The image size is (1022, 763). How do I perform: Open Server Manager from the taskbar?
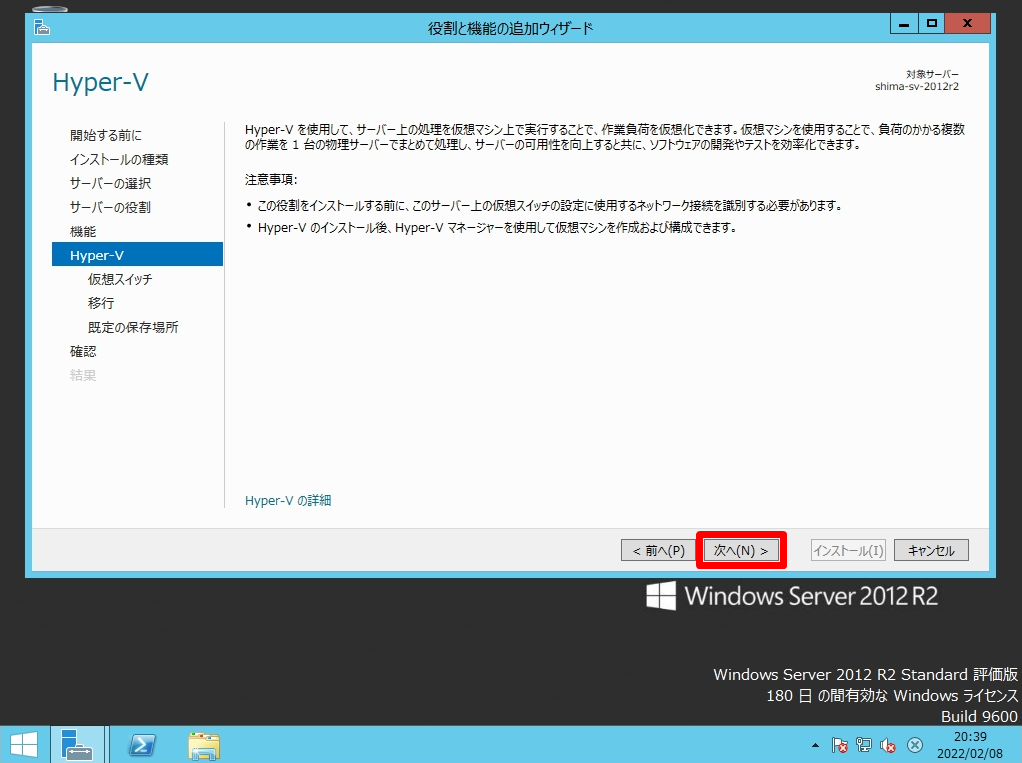[x=77, y=744]
